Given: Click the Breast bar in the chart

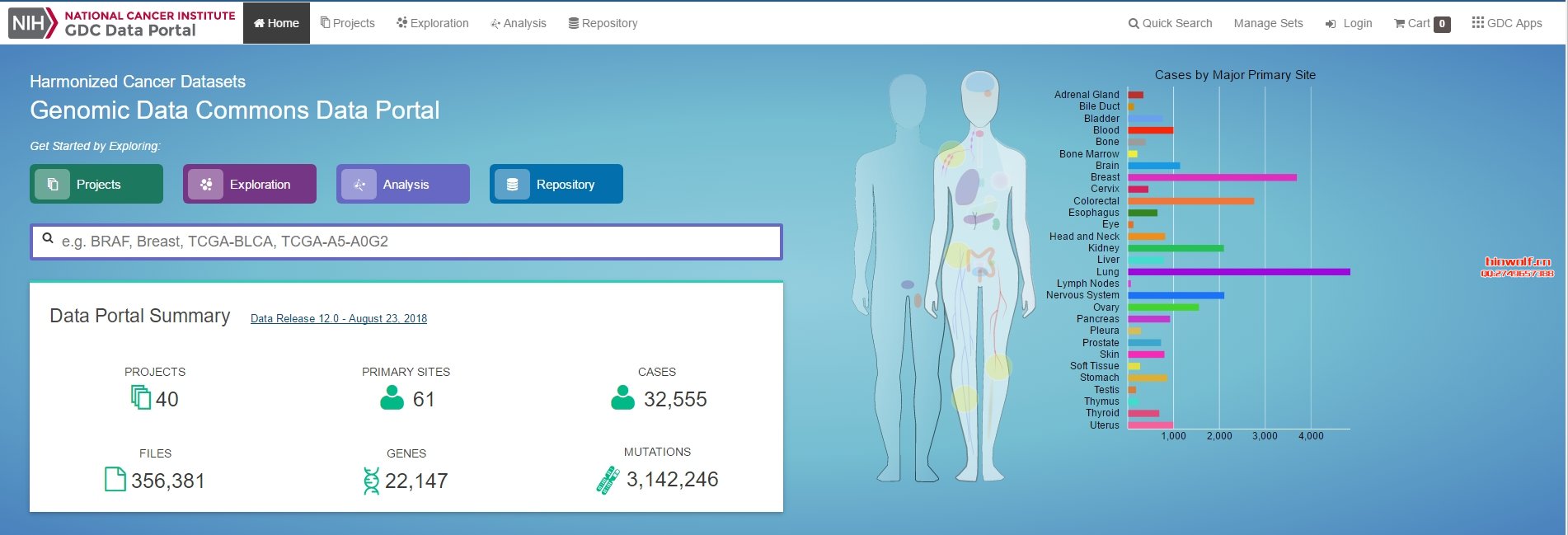Looking at the screenshot, I should [1212, 177].
